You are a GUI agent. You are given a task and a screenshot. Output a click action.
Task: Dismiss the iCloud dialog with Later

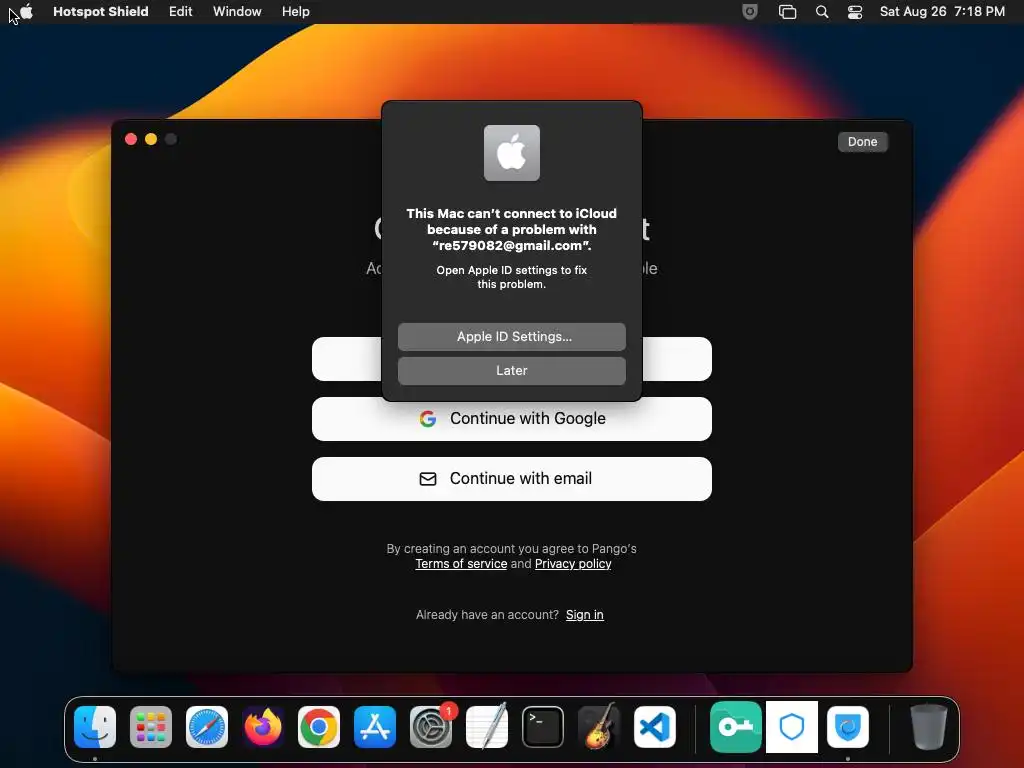[511, 370]
